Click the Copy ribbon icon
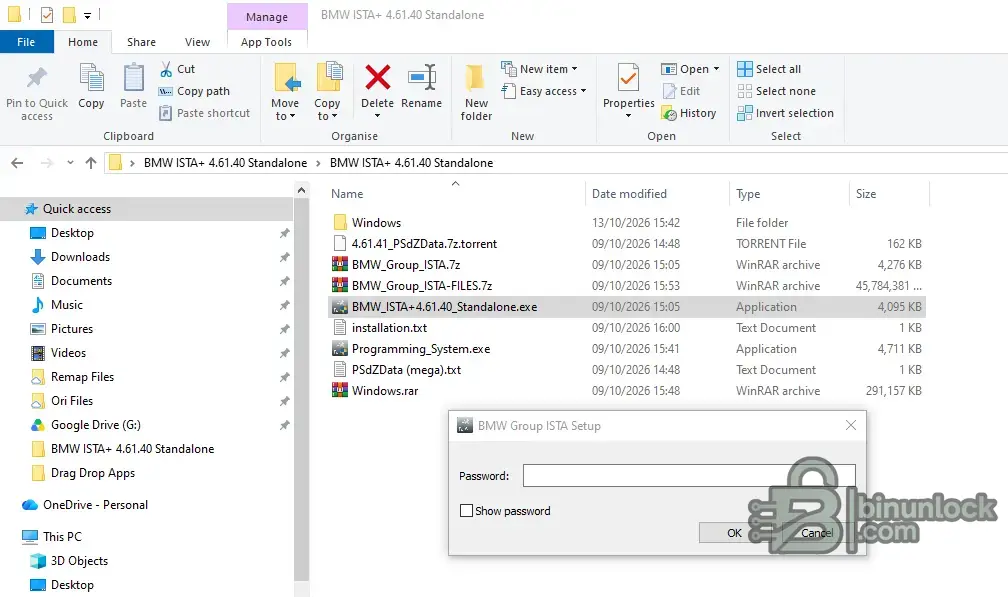 pyautogui.click(x=91, y=78)
